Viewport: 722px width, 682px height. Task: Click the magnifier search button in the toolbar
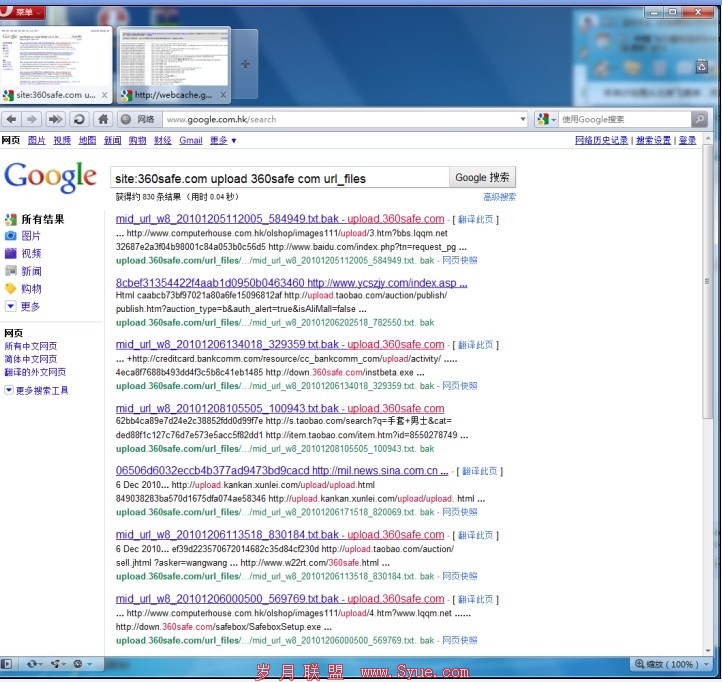699,119
